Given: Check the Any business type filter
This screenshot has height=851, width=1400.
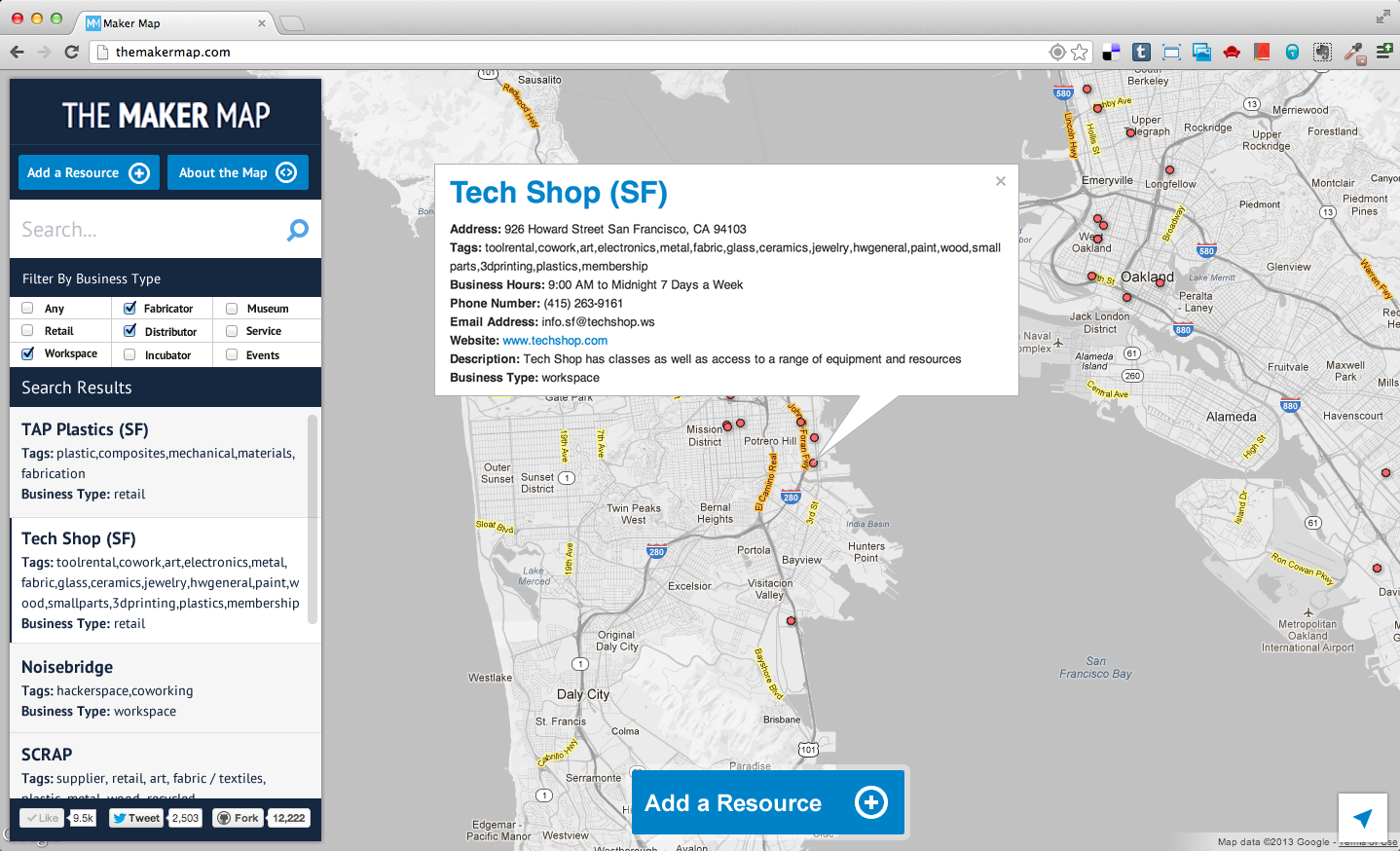Looking at the screenshot, I should 27,308.
